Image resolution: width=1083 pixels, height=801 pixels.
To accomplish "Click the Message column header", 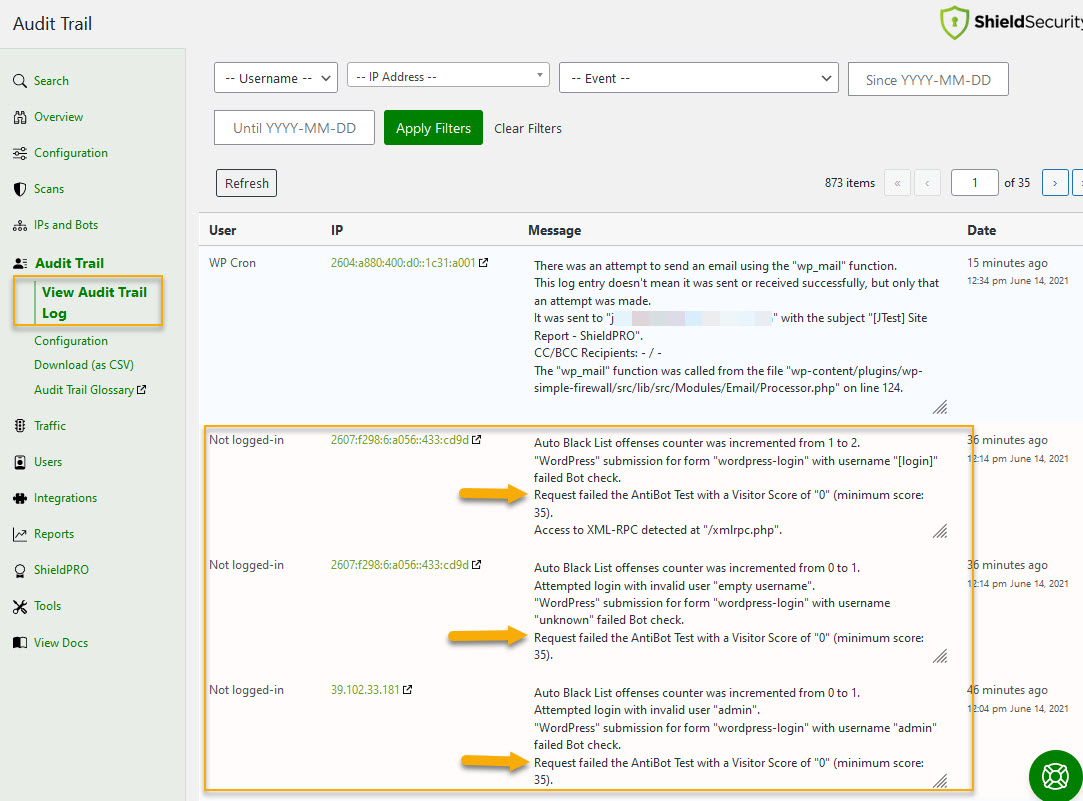I will point(555,231).
